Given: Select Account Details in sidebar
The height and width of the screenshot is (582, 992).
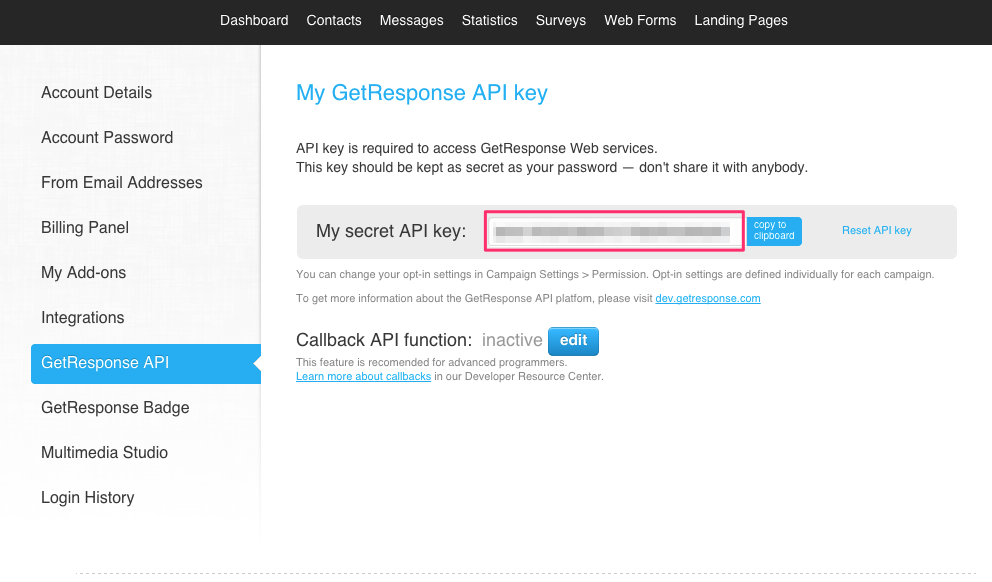Looking at the screenshot, I should click(97, 93).
